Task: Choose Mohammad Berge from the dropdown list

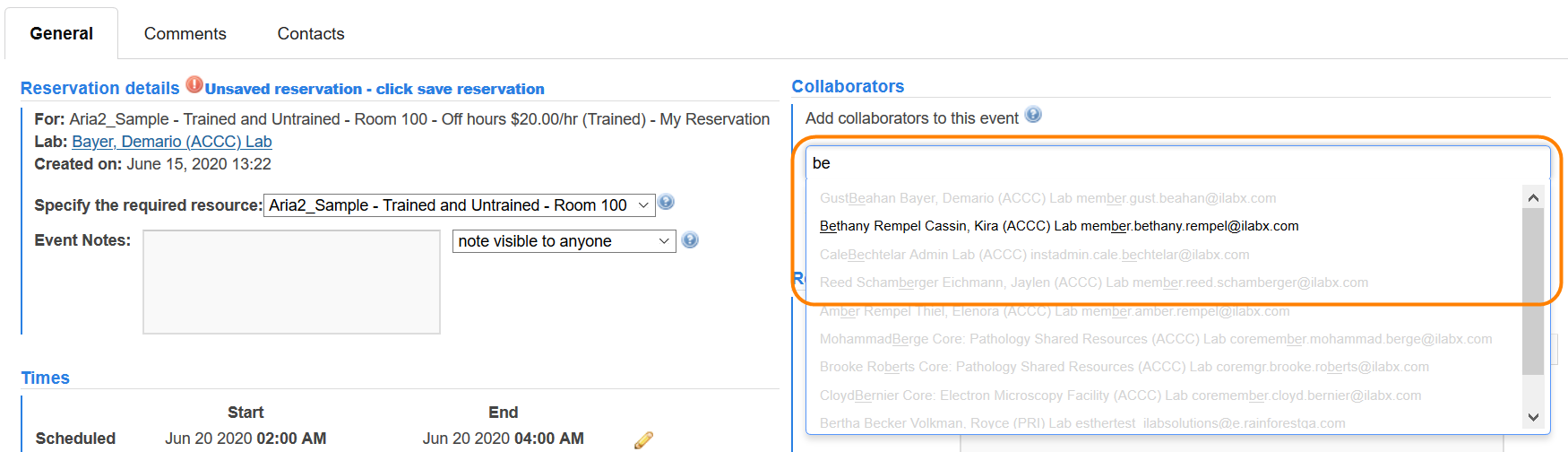Action: (1155, 339)
